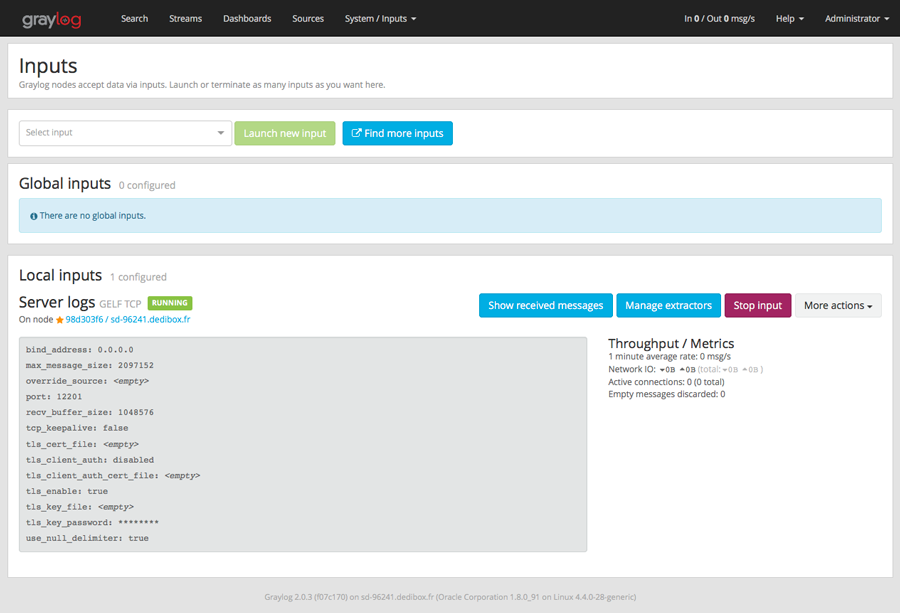The image size is (900, 613).
Task: Click the Graylog logo
Action: coord(52,20)
